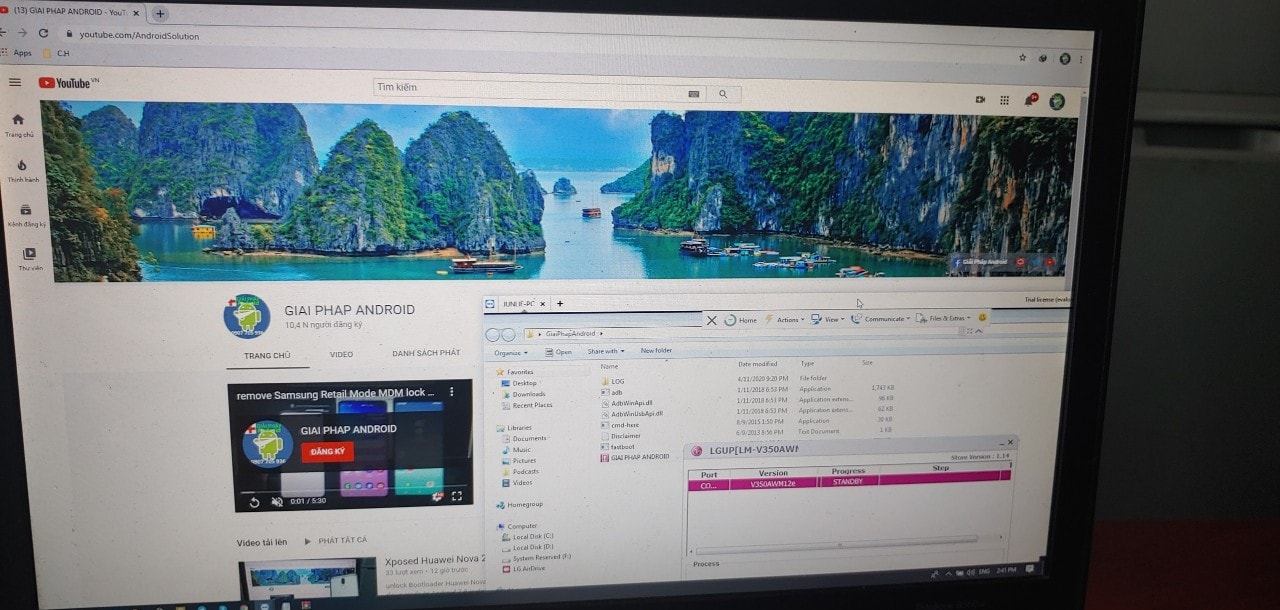
Task: Click the YouTube search magnifier button
Action: tap(723, 94)
